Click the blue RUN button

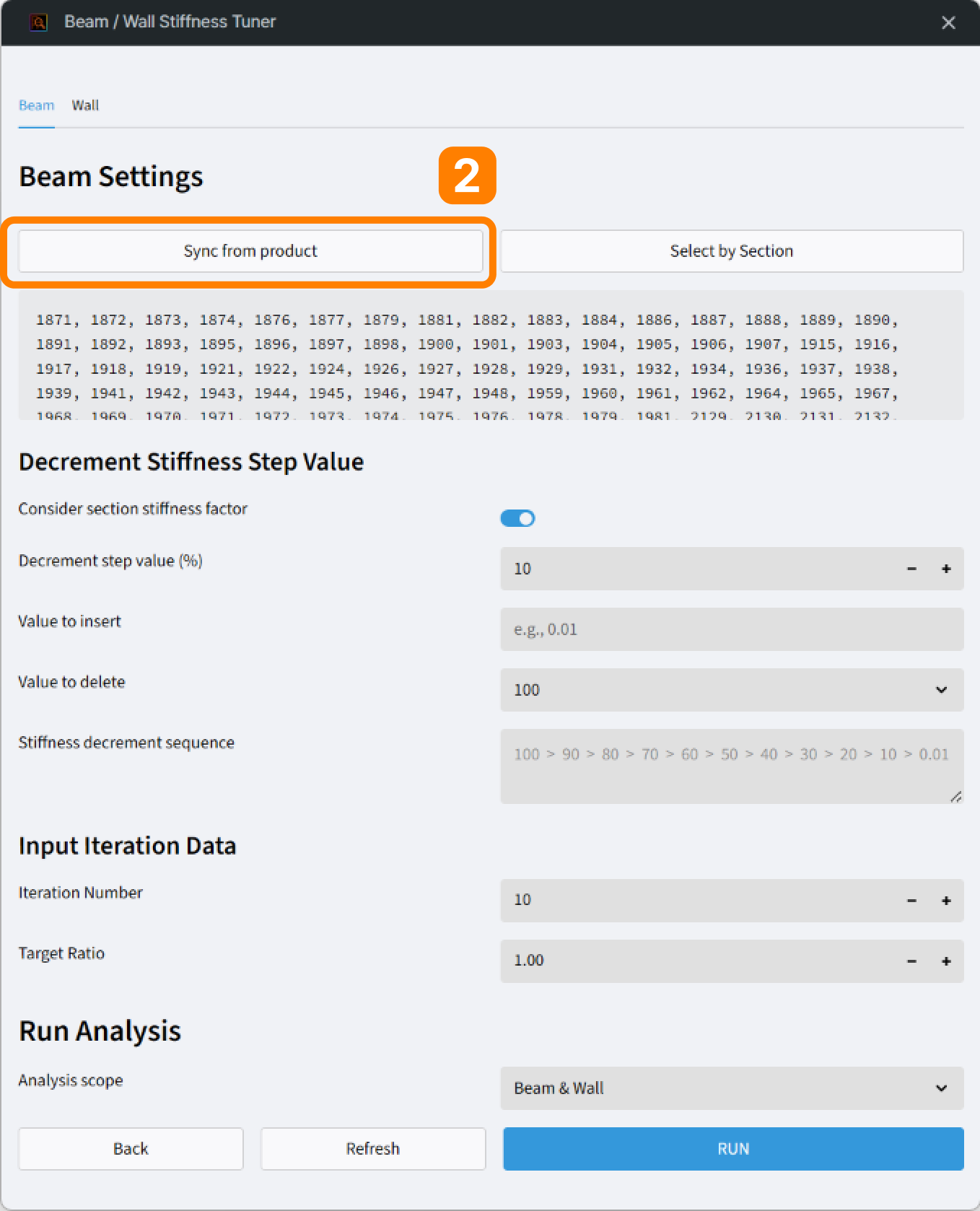click(733, 1149)
